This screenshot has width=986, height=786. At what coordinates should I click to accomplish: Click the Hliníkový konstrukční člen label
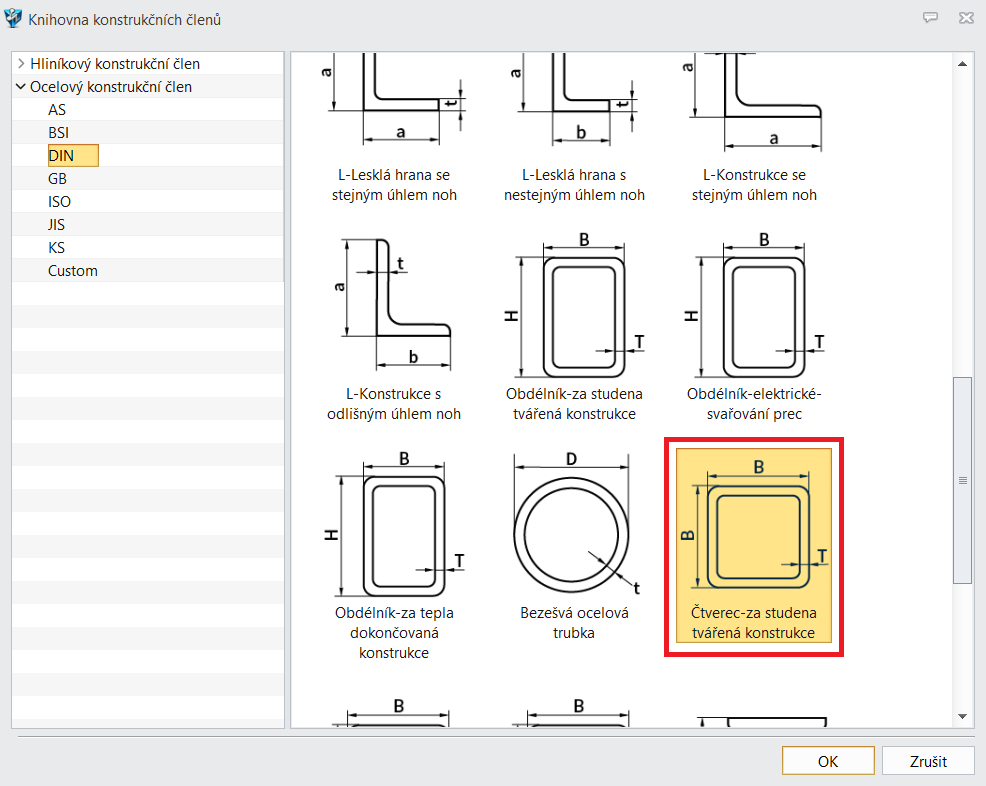115,64
